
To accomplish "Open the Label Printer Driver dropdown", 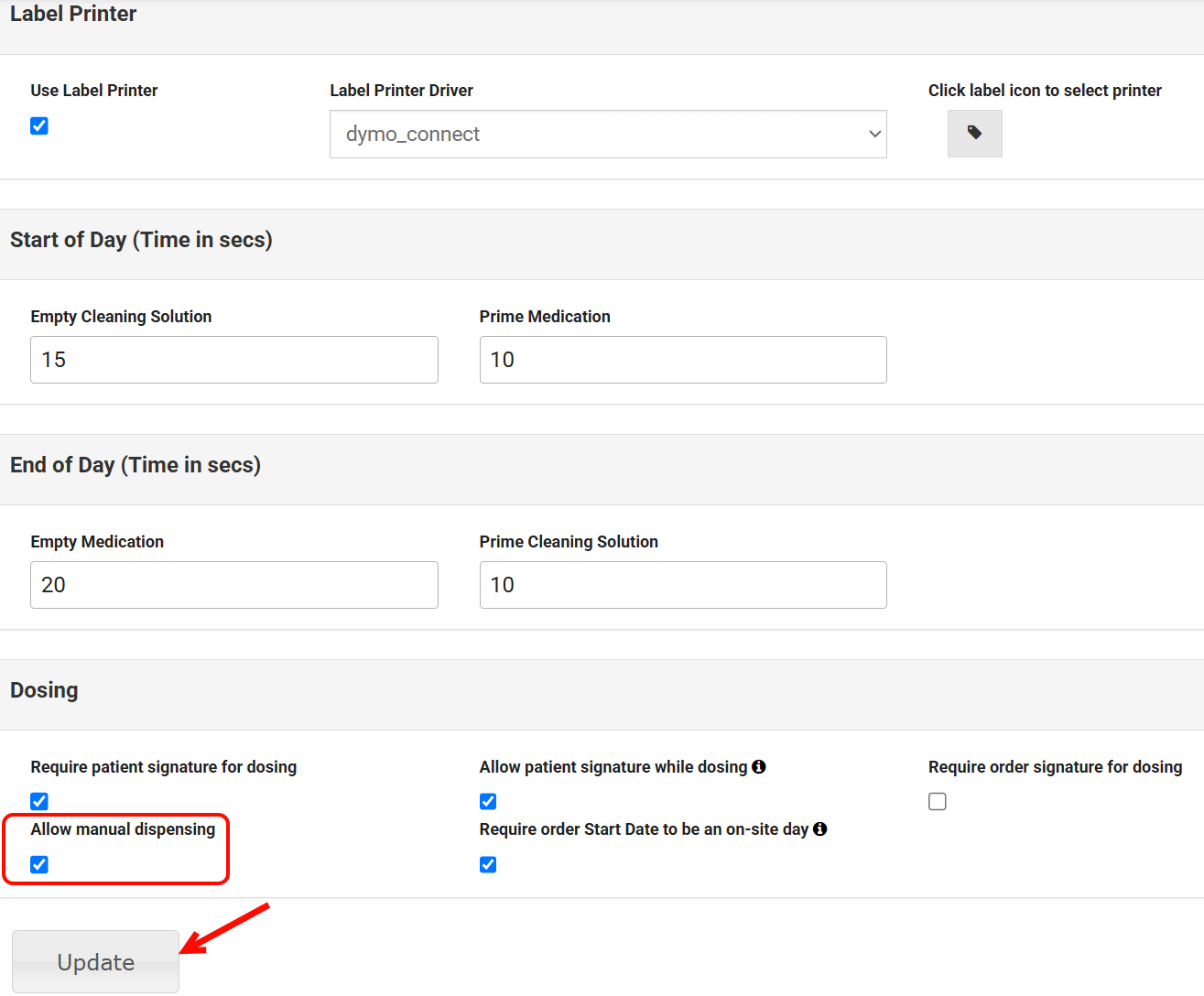I will click(x=608, y=135).
